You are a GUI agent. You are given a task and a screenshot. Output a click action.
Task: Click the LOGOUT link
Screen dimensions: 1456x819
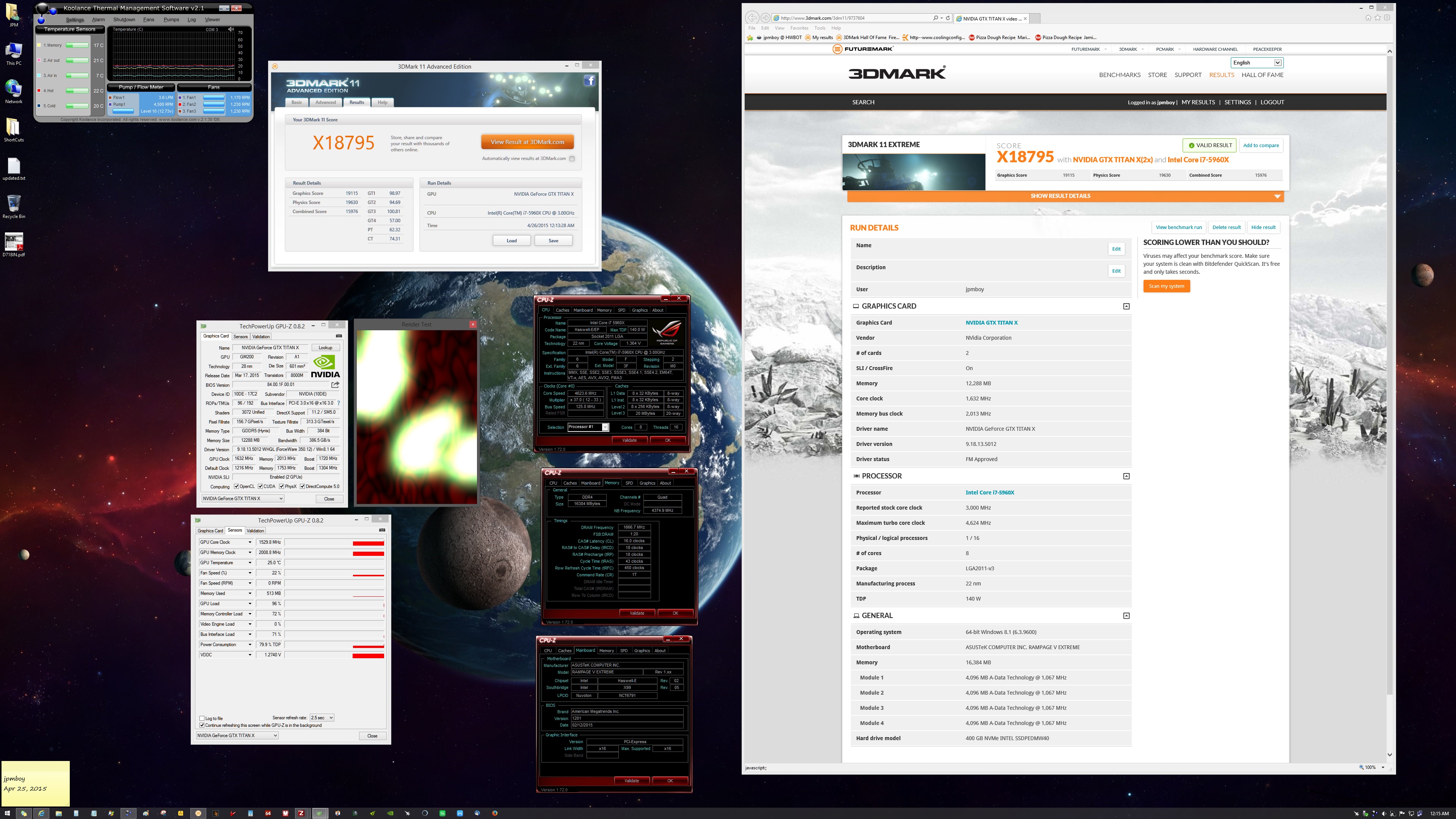pyautogui.click(x=1272, y=102)
